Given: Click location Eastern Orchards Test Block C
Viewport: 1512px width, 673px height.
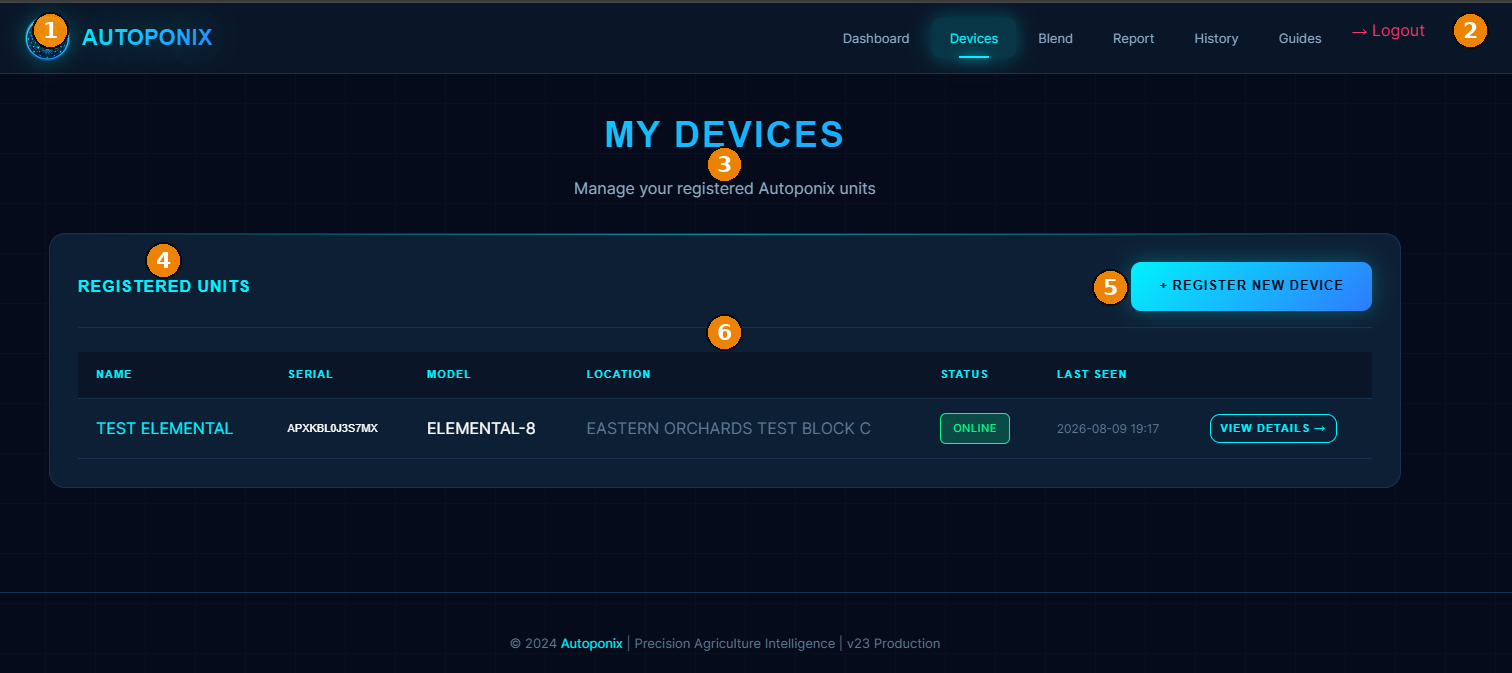Looking at the screenshot, I should pyautogui.click(x=728, y=428).
